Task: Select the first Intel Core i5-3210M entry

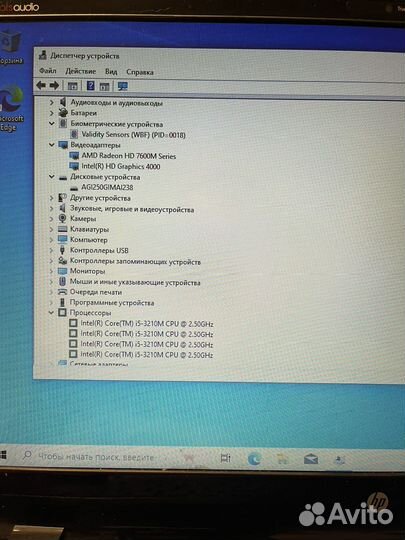Action: pos(147,324)
